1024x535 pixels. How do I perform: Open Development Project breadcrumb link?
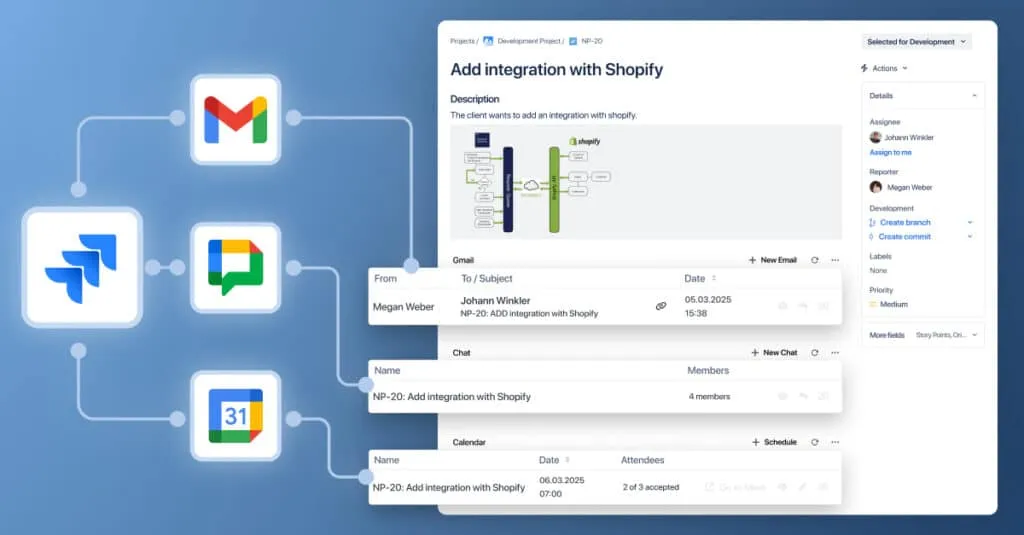tap(529, 41)
